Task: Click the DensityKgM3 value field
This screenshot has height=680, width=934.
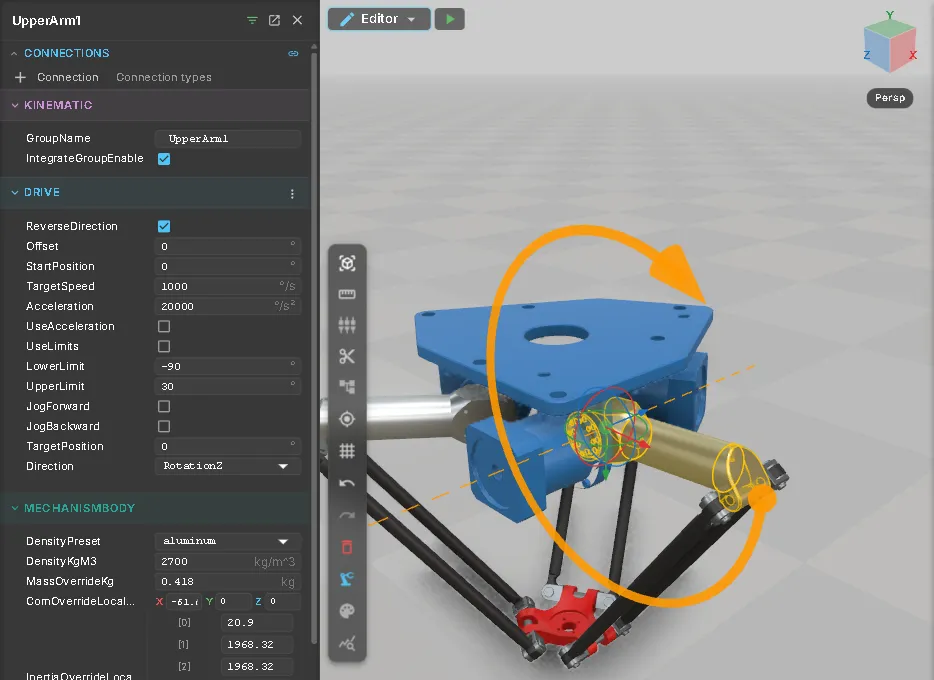Action: 228,562
